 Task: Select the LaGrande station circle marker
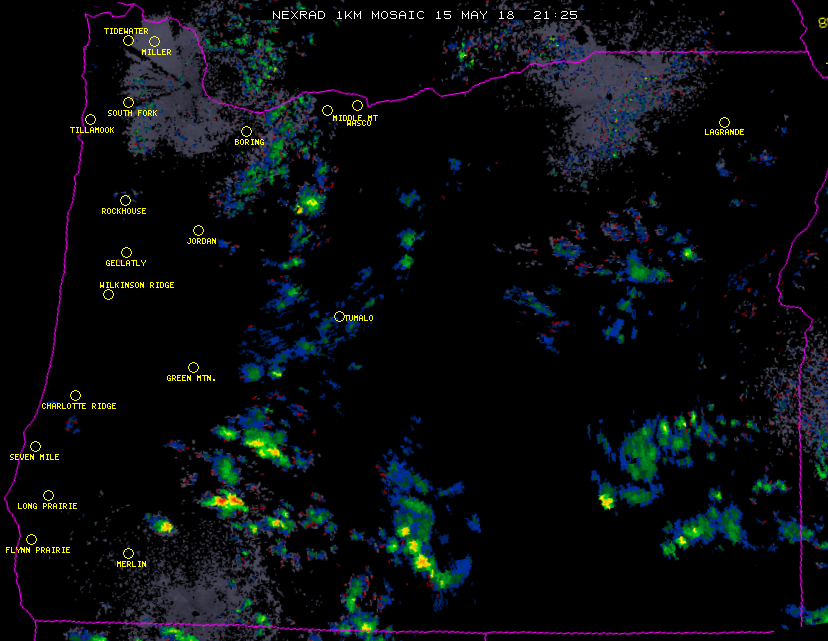(x=724, y=122)
